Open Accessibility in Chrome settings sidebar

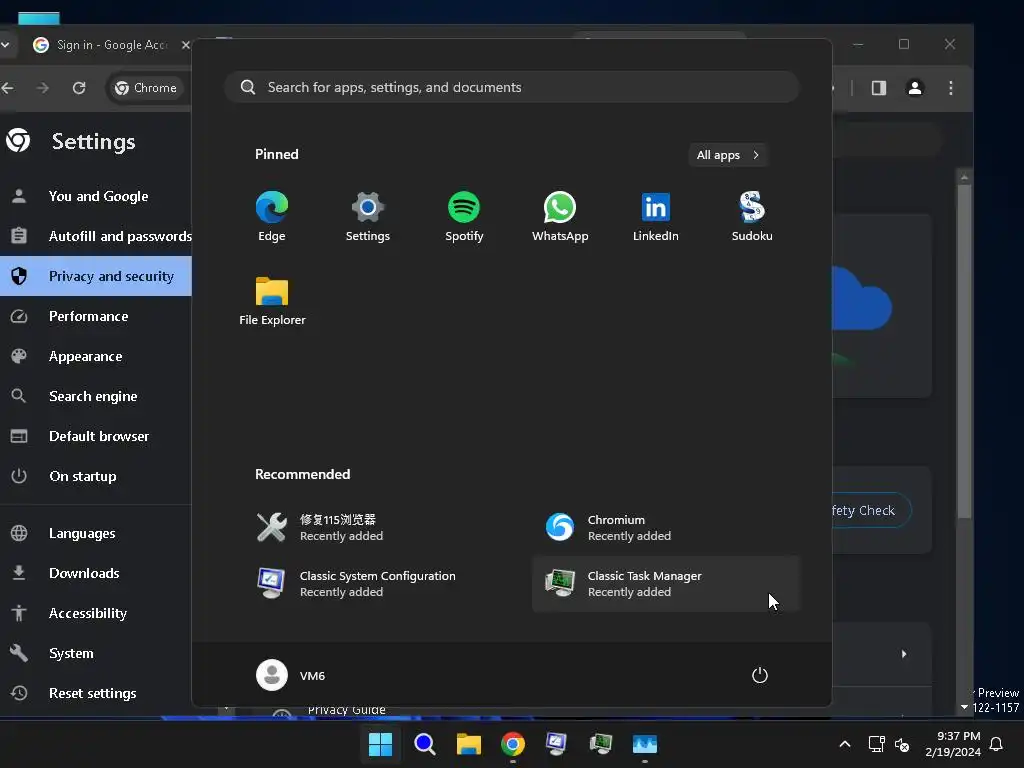pyautogui.click(x=95, y=613)
